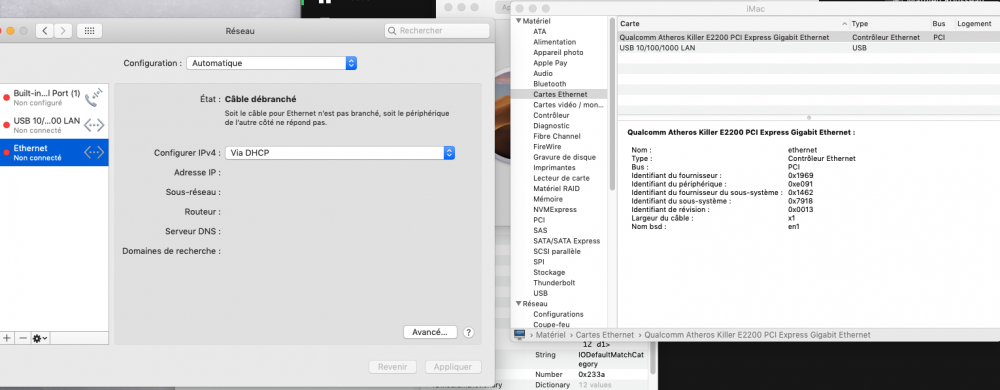Image resolution: width=1000 pixels, height=390 pixels.
Task: Select Fibre Channel in the sidebar
Action: click(x=557, y=136)
